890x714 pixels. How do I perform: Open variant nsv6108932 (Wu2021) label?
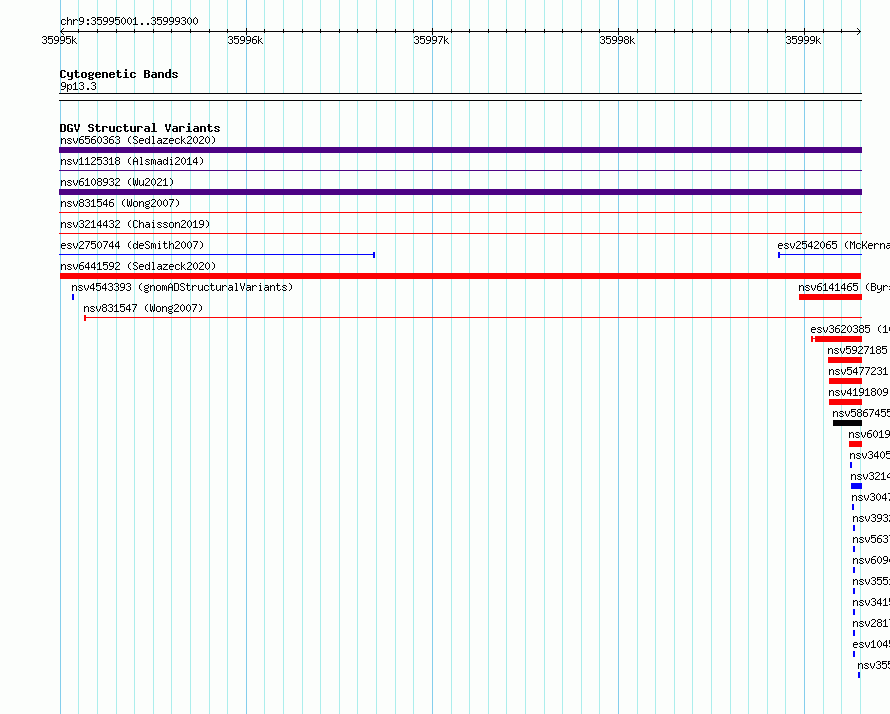tap(117, 182)
